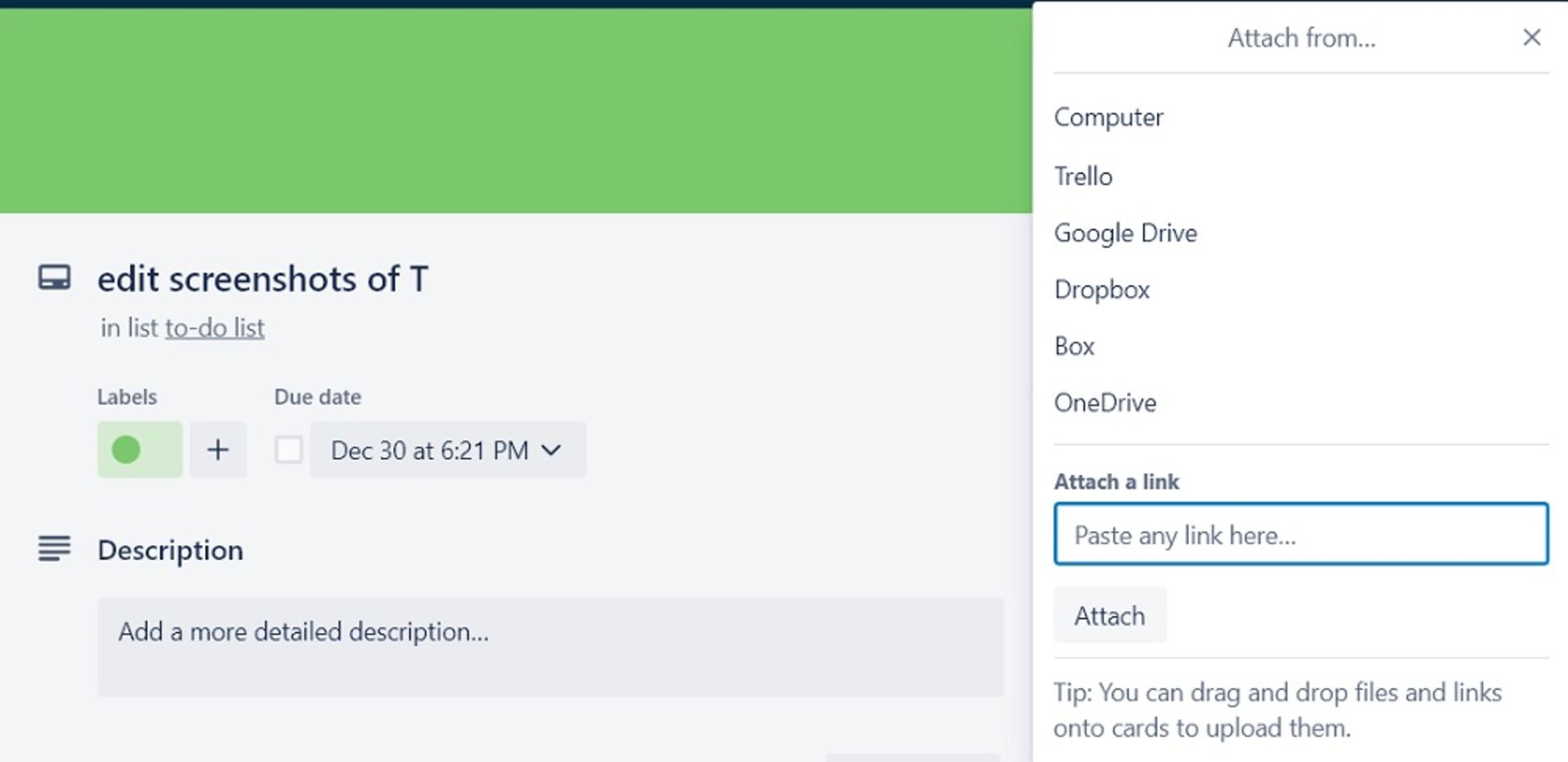
Task: Click the Add a more detailed description box
Action: (550, 646)
